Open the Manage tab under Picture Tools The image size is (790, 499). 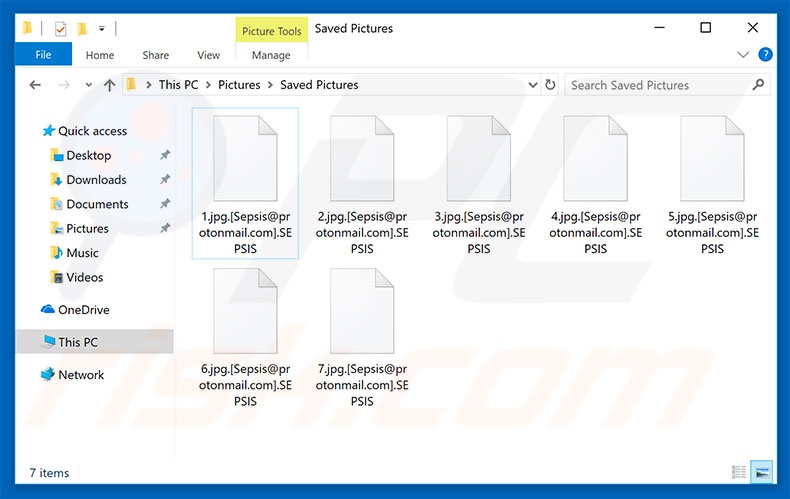pos(271,55)
